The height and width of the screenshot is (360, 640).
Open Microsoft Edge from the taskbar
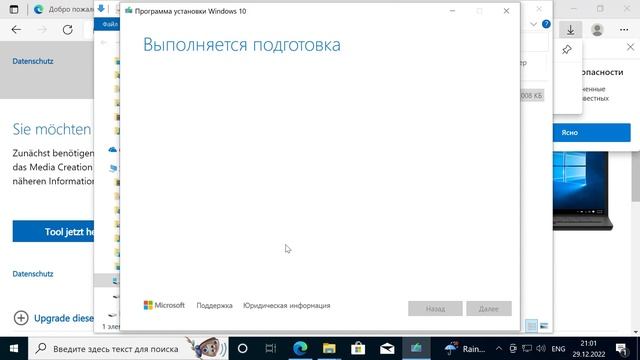click(x=300, y=349)
